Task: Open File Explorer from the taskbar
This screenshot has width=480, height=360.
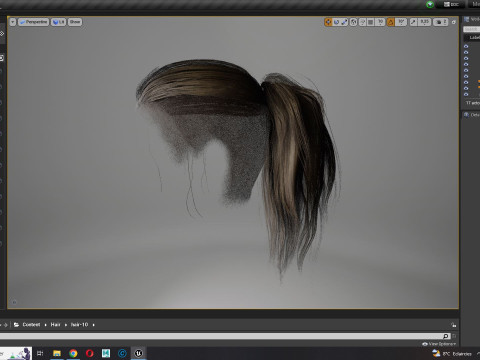Action: pyautogui.click(x=57, y=353)
